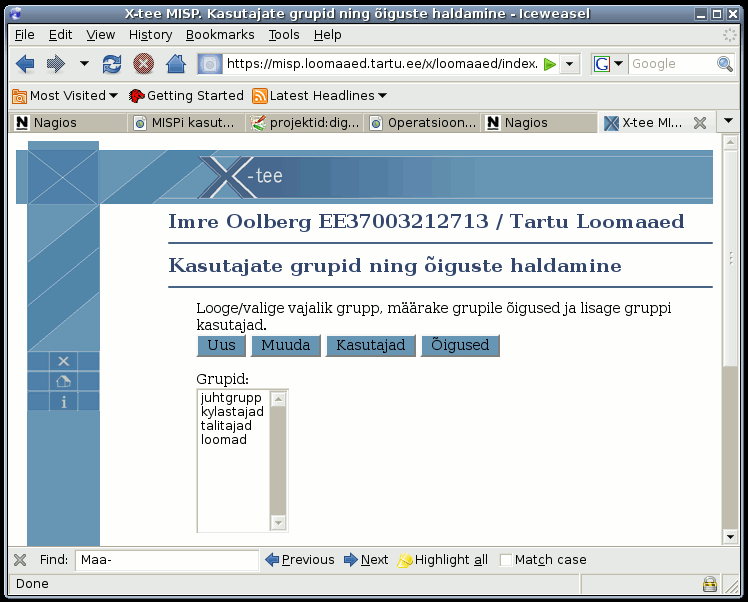
Task: Open the info 'i' icon in the sidebar
Action: click(x=63, y=402)
